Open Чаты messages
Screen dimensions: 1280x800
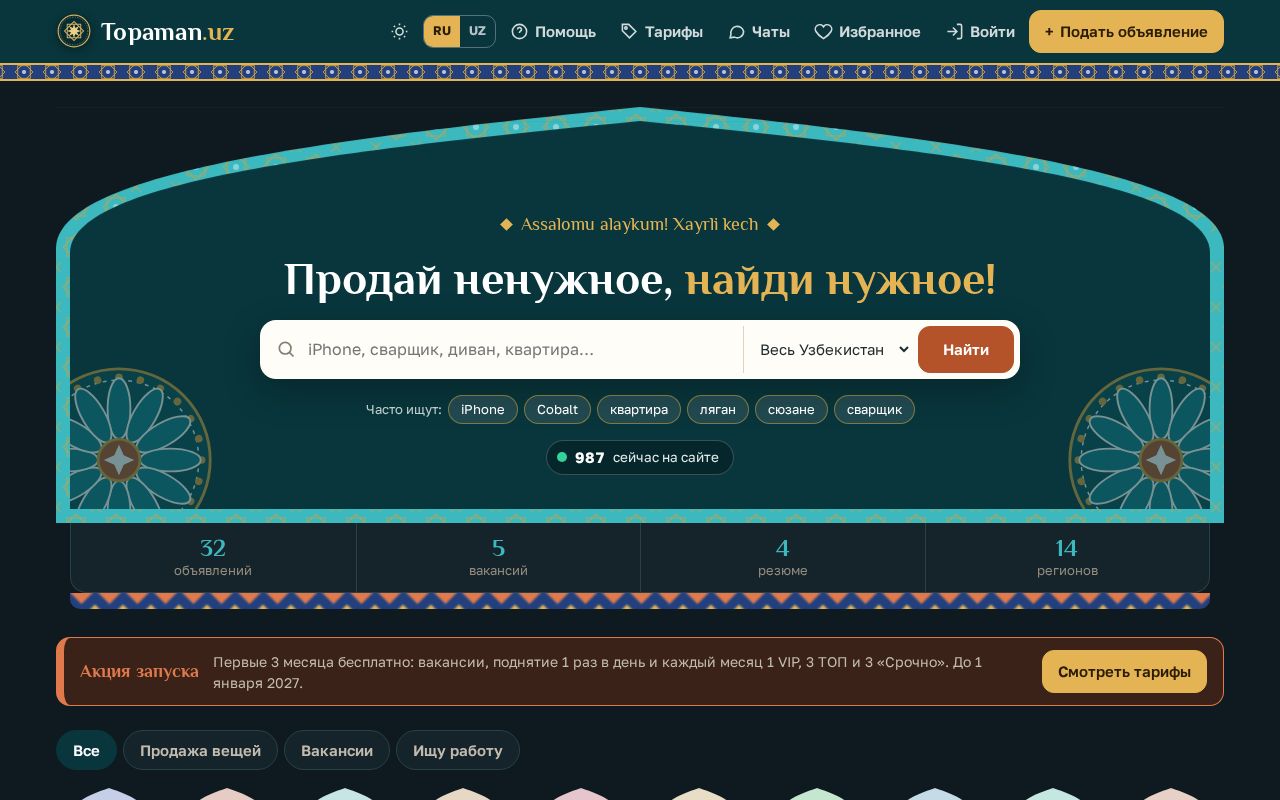759,31
